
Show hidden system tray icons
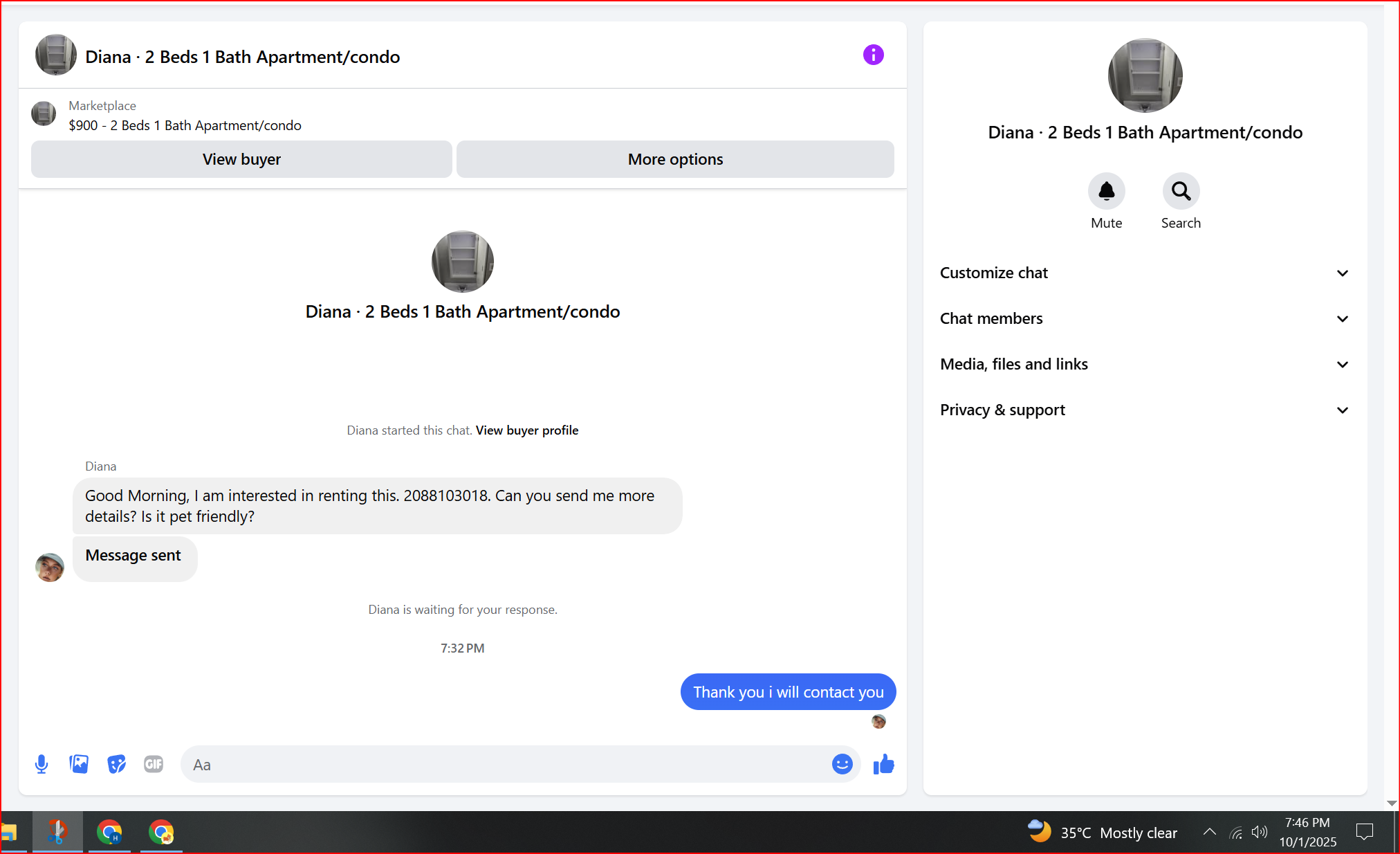pyautogui.click(x=1209, y=832)
